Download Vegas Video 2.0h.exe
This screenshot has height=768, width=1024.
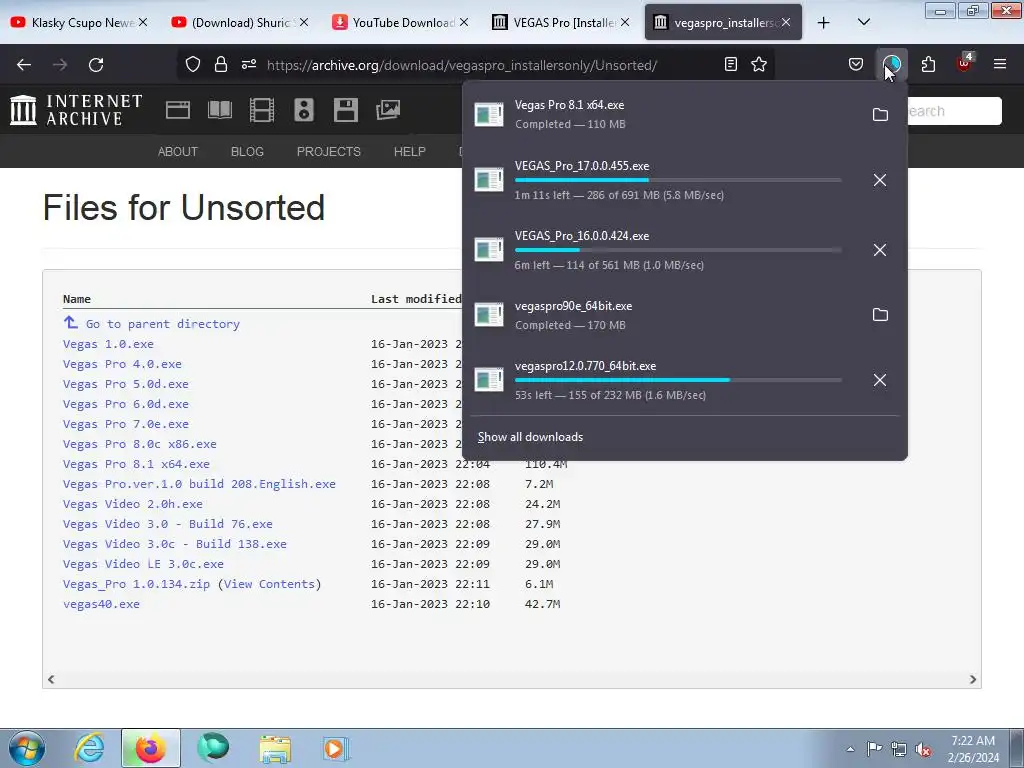(x=133, y=504)
